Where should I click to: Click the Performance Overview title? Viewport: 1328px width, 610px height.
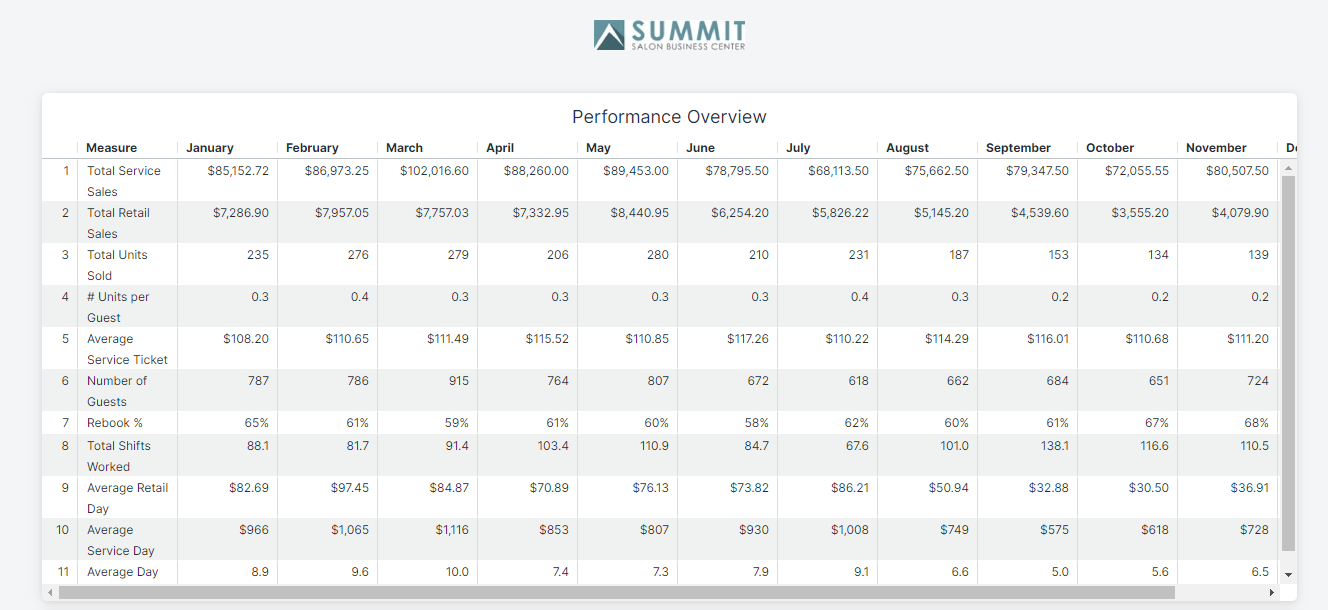click(669, 117)
